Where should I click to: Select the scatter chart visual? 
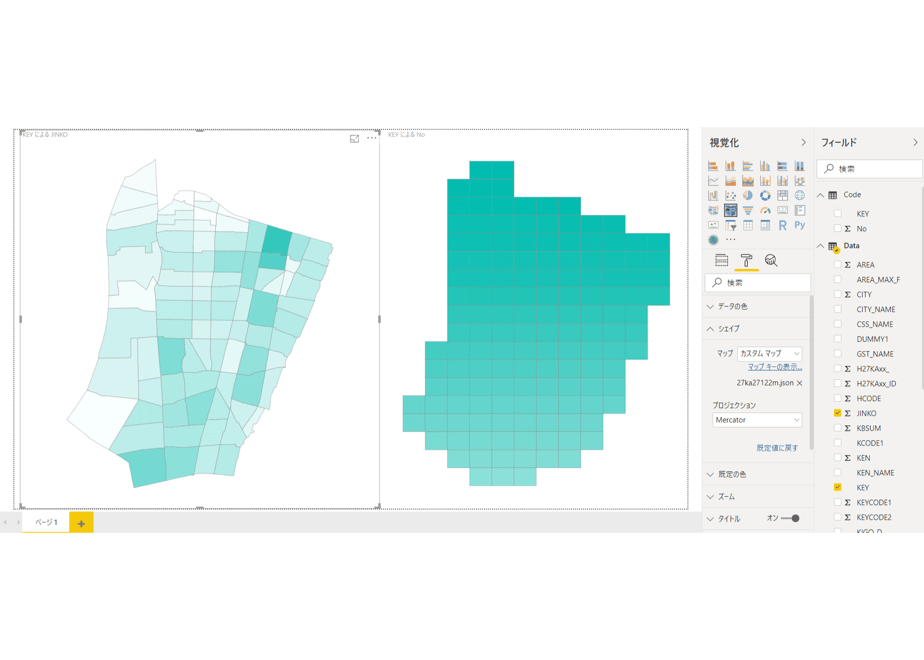click(730, 195)
